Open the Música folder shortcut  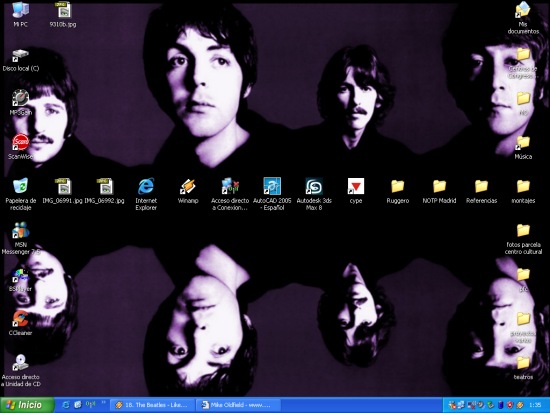[523, 147]
